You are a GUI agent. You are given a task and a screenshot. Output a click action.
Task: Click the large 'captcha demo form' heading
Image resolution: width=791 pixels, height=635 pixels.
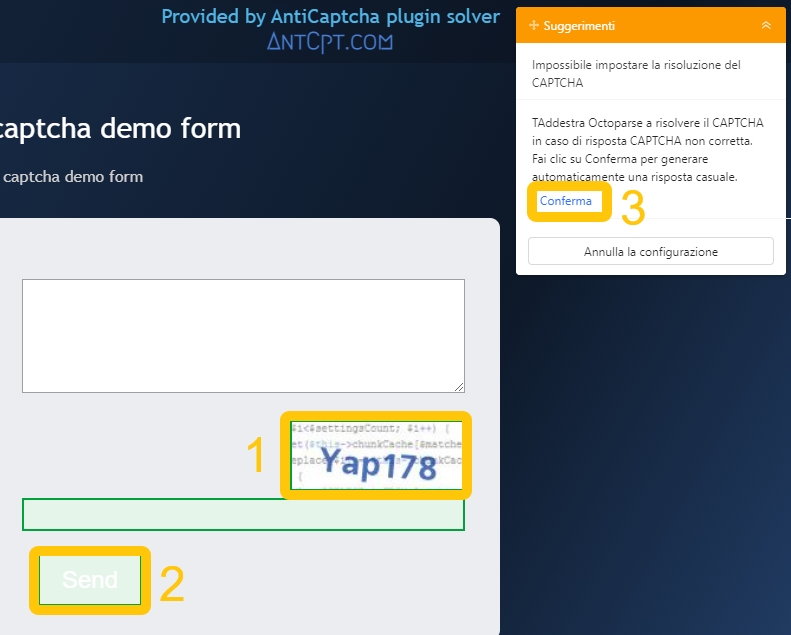(120, 129)
